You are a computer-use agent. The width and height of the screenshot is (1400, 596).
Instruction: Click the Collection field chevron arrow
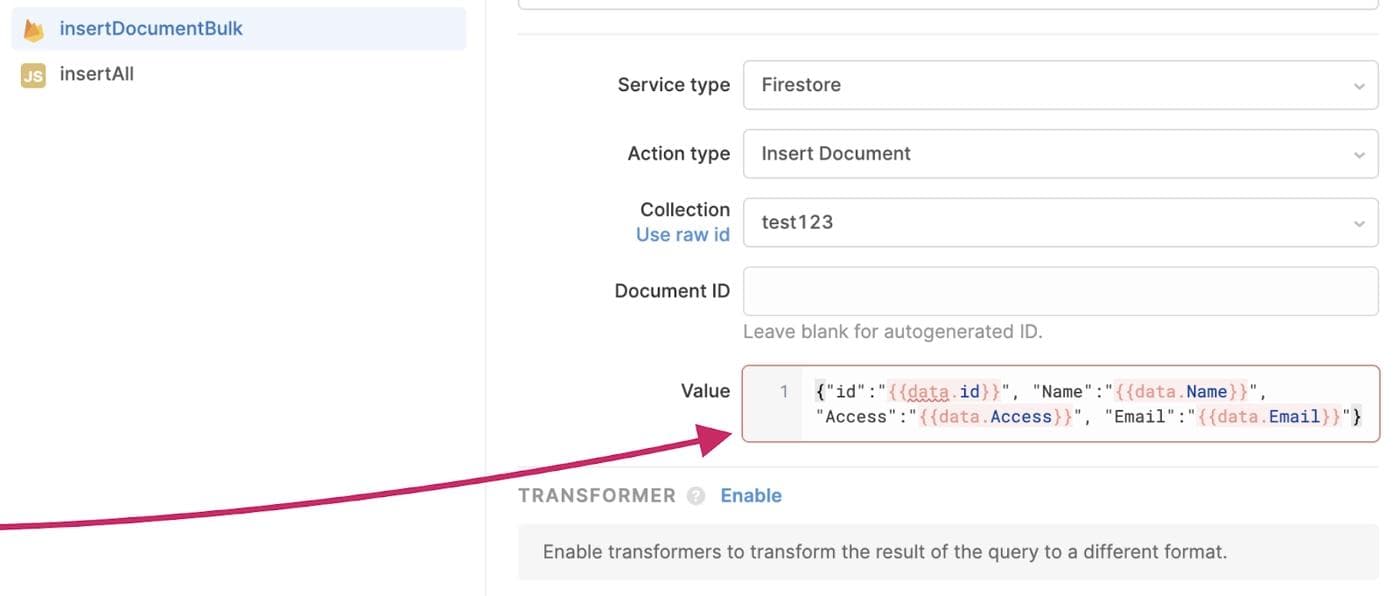click(x=1358, y=223)
